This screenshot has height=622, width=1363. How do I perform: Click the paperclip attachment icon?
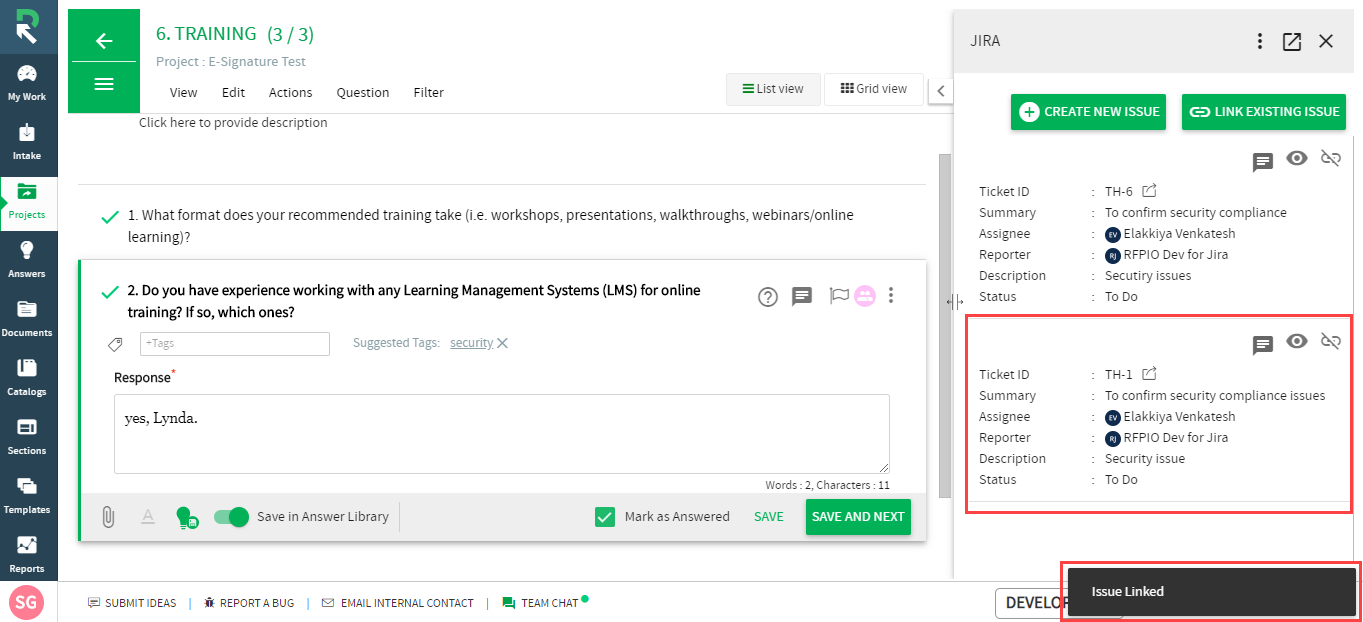pyautogui.click(x=108, y=517)
